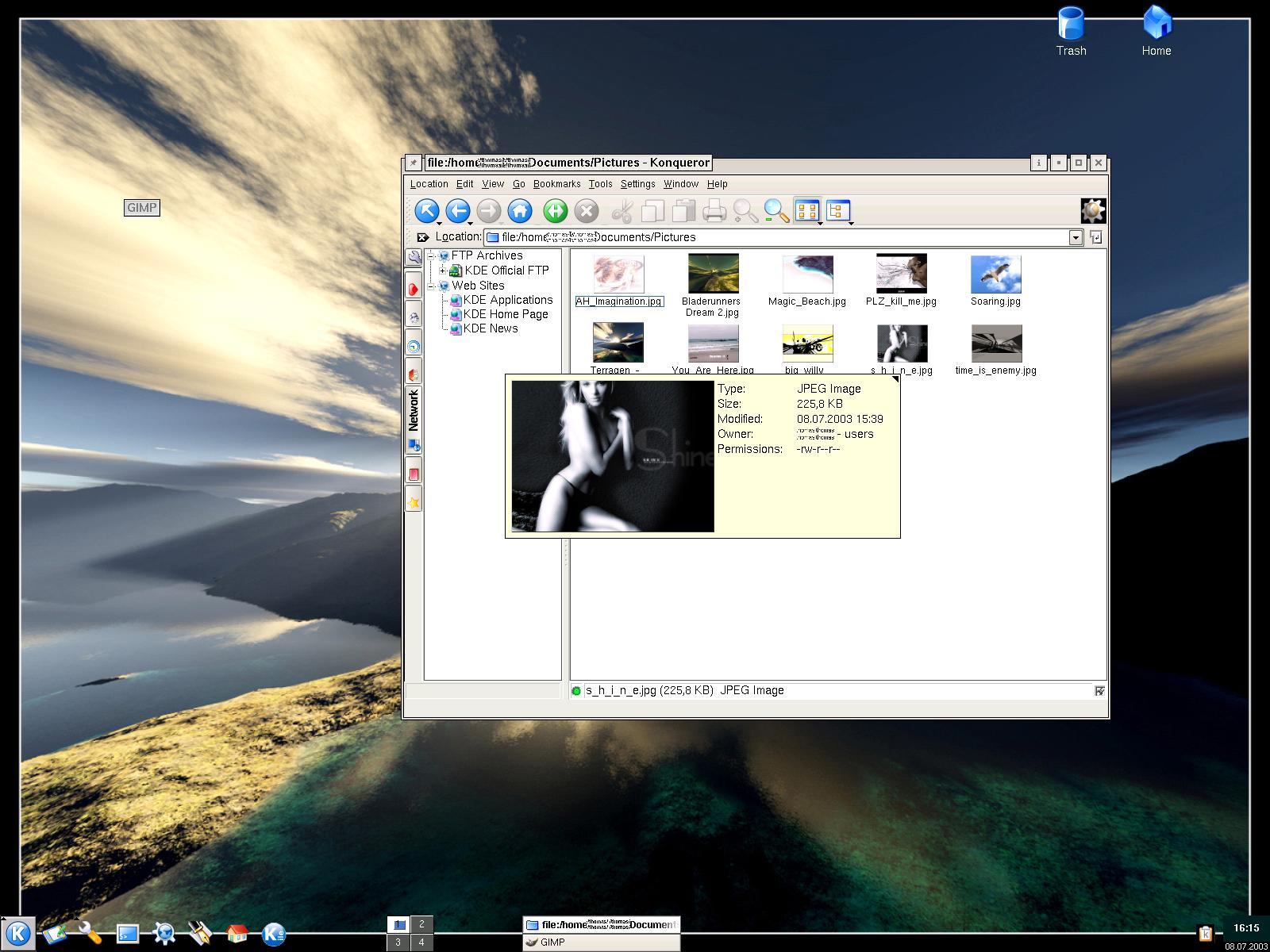The width and height of the screenshot is (1270, 952).
Task: Select AH_Imagination.jpg thumbnail
Action: 619,274
